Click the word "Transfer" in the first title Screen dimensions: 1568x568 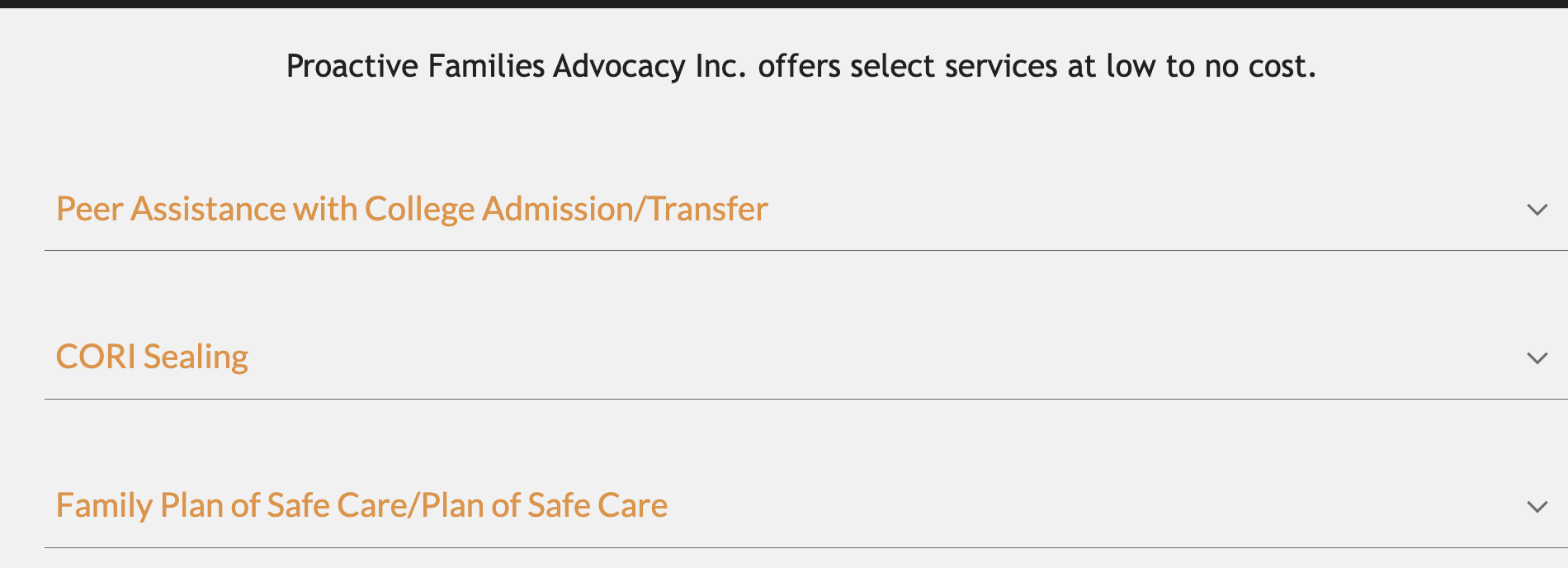[x=708, y=209]
